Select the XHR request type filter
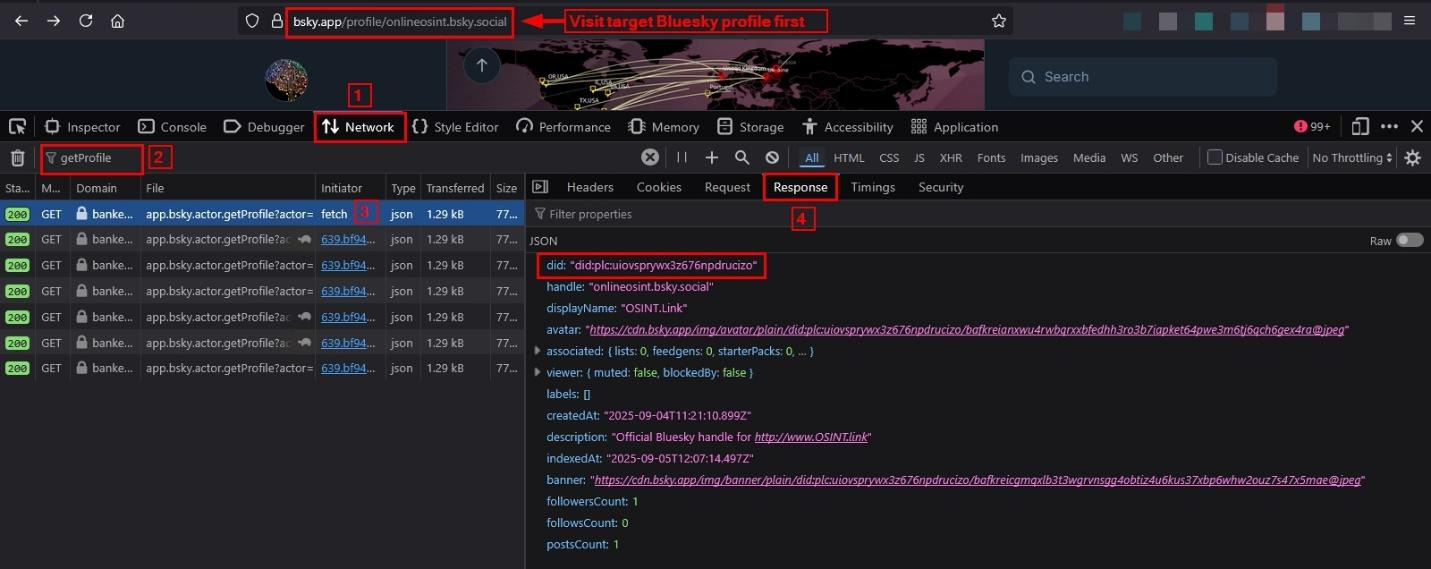The image size is (1431, 569). coord(950,158)
